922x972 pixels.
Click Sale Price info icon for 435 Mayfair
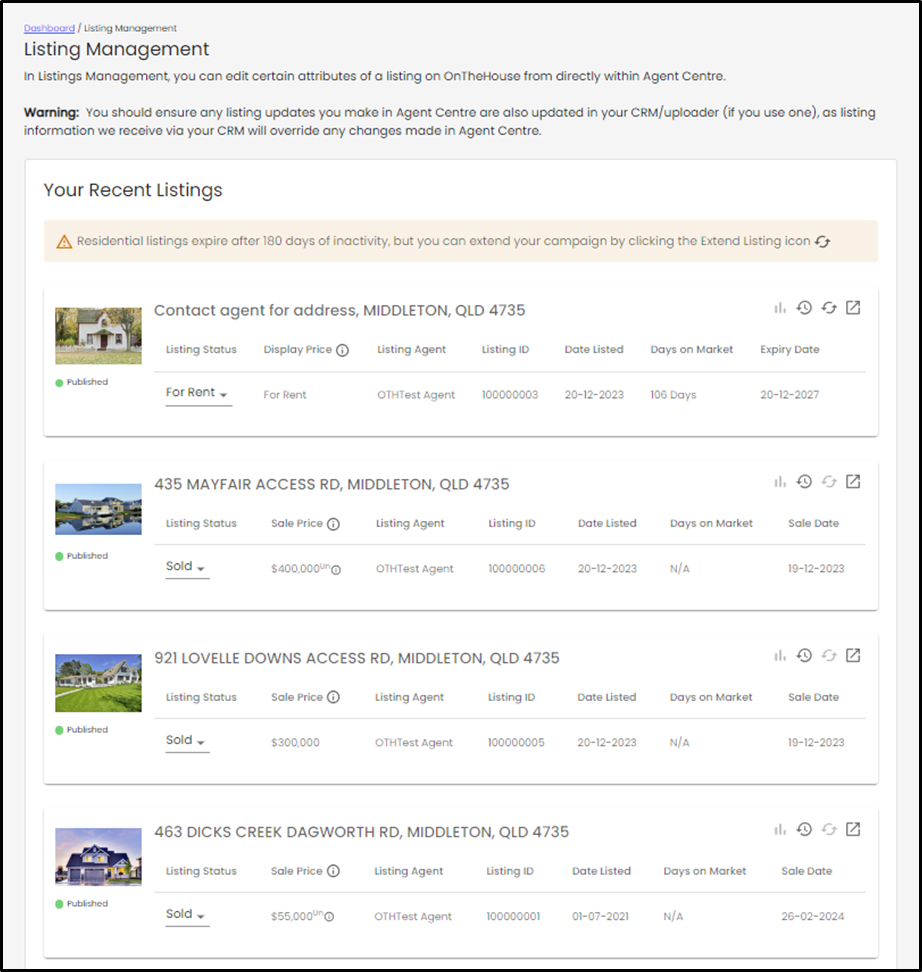(333, 524)
